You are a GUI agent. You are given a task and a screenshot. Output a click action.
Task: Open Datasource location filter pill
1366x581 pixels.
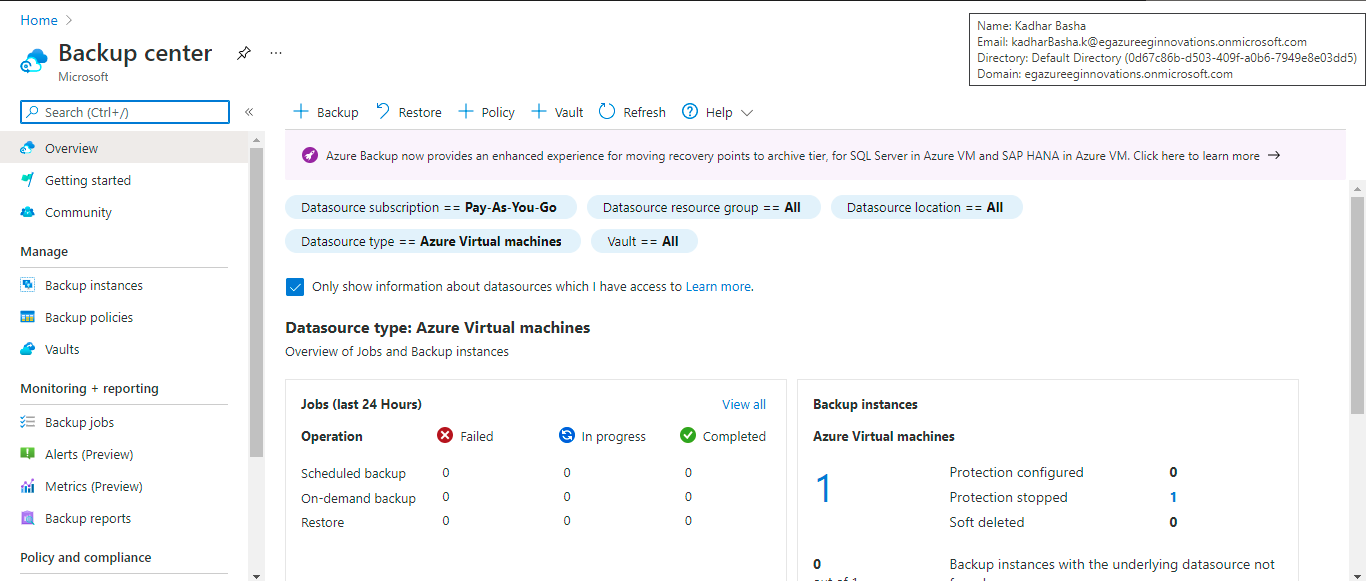coord(926,207)
